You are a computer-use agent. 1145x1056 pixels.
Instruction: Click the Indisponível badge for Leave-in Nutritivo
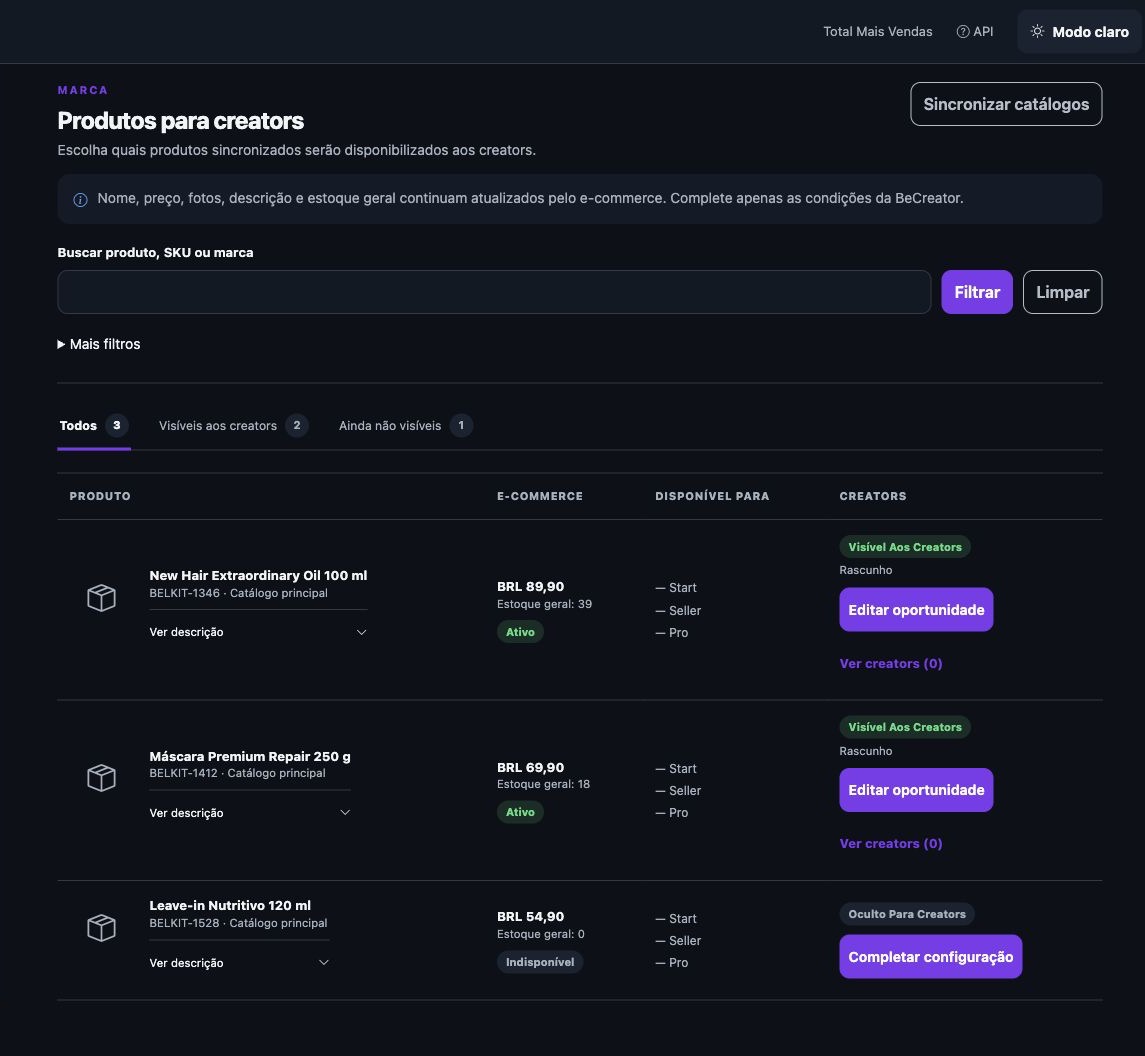point(540,963)
